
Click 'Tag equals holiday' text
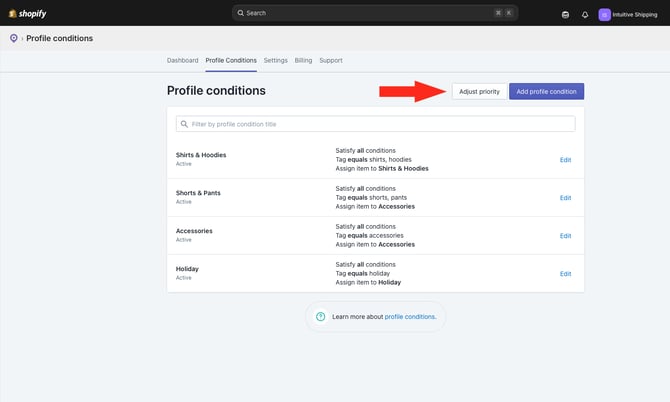[362, 273]
